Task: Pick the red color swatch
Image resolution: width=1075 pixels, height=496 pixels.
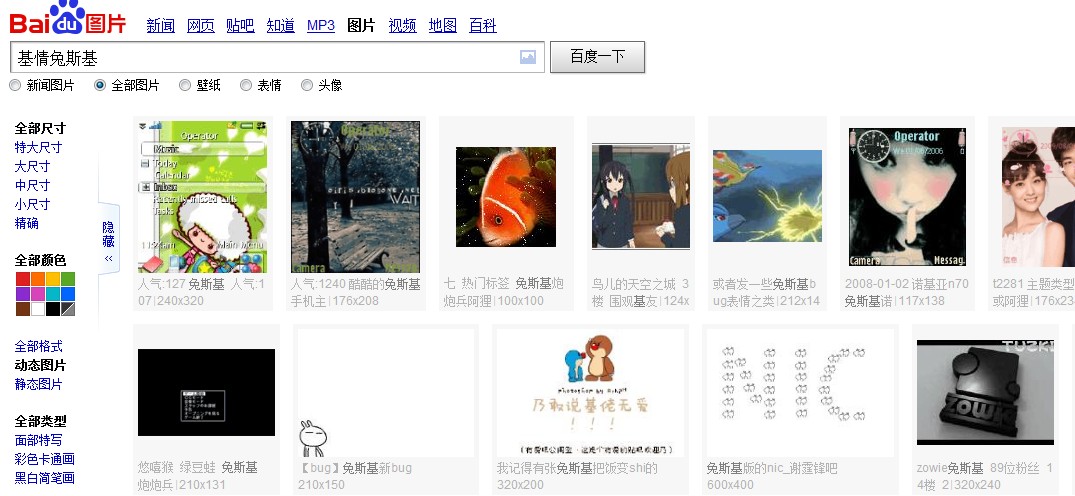Action: [x=23, y=279]
